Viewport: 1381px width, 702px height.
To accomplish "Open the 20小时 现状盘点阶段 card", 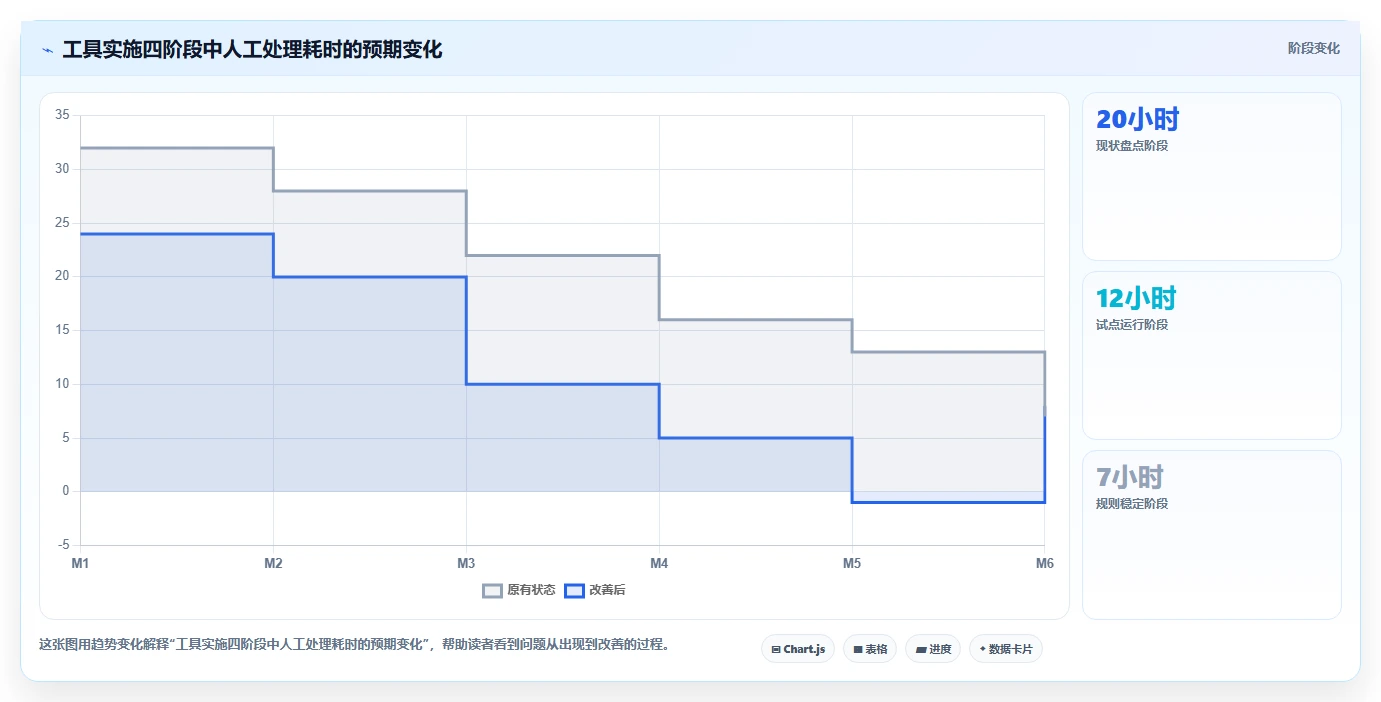I will (1211, 177).
